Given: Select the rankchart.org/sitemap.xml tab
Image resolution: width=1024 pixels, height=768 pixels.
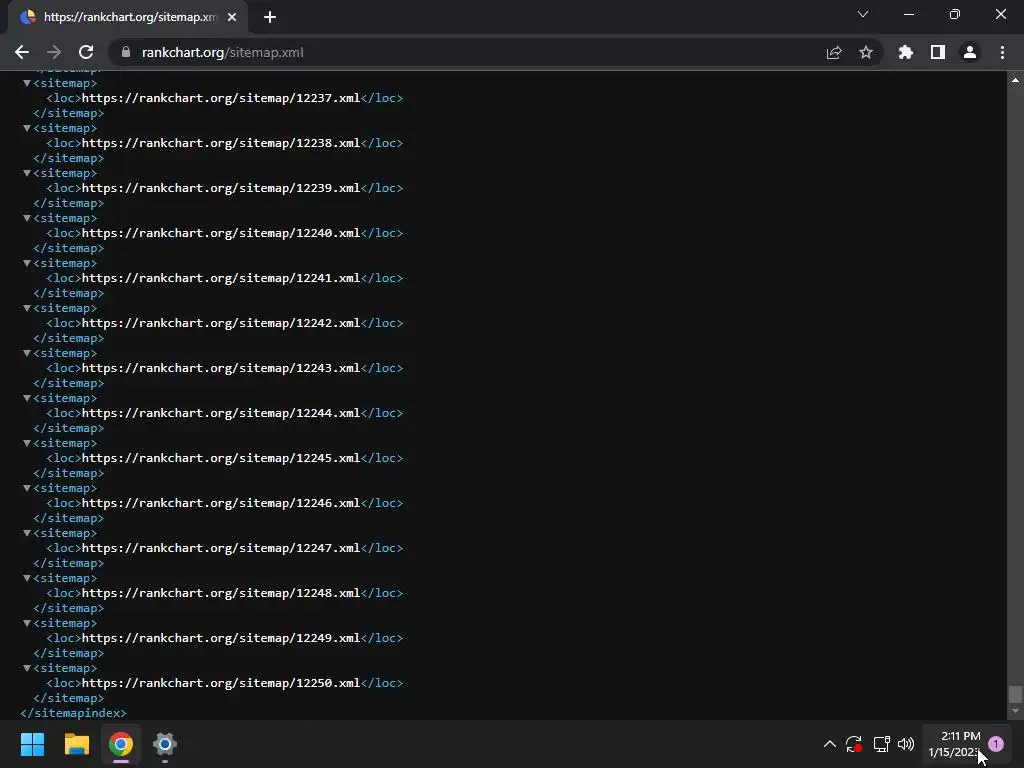Looking at the screenshot, I should click(x=128, y=18).
